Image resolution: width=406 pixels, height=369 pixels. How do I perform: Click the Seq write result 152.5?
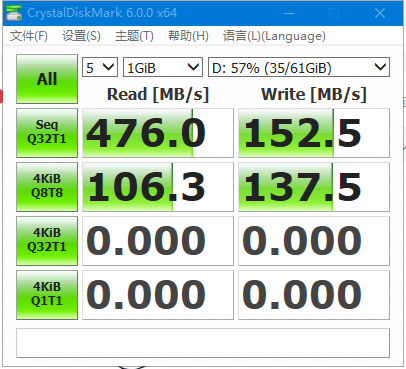pyautogui.click(x=314, y=133)
